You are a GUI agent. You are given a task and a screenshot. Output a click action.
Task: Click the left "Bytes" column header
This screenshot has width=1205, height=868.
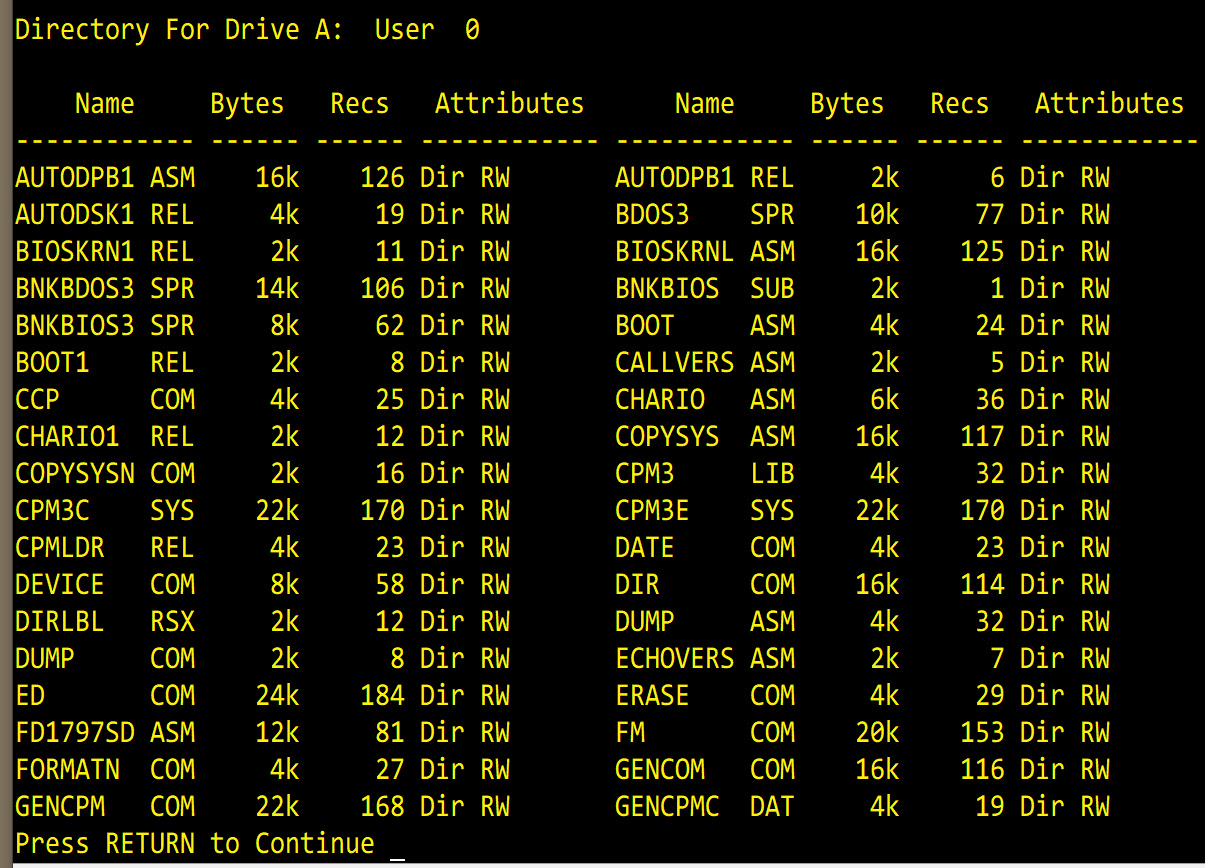click(247, 104)
